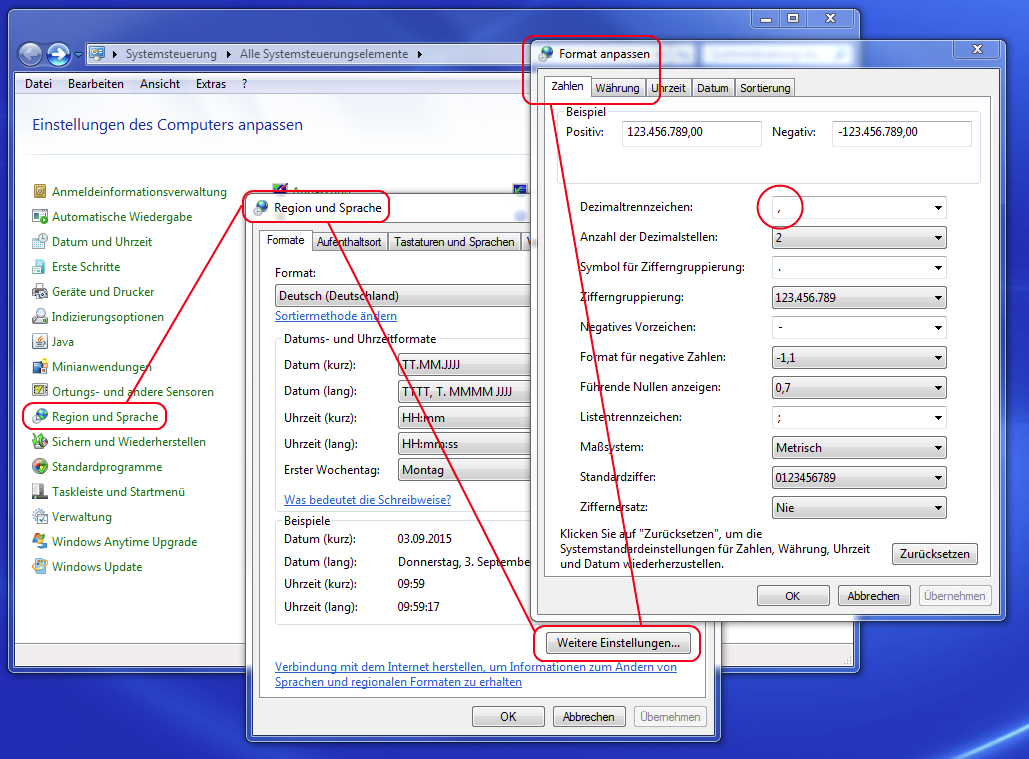The image size is (1029, 759).
Task: Click Alle Systemsteuerungselemente breadcrumb
Action: [x=324, y=54]
